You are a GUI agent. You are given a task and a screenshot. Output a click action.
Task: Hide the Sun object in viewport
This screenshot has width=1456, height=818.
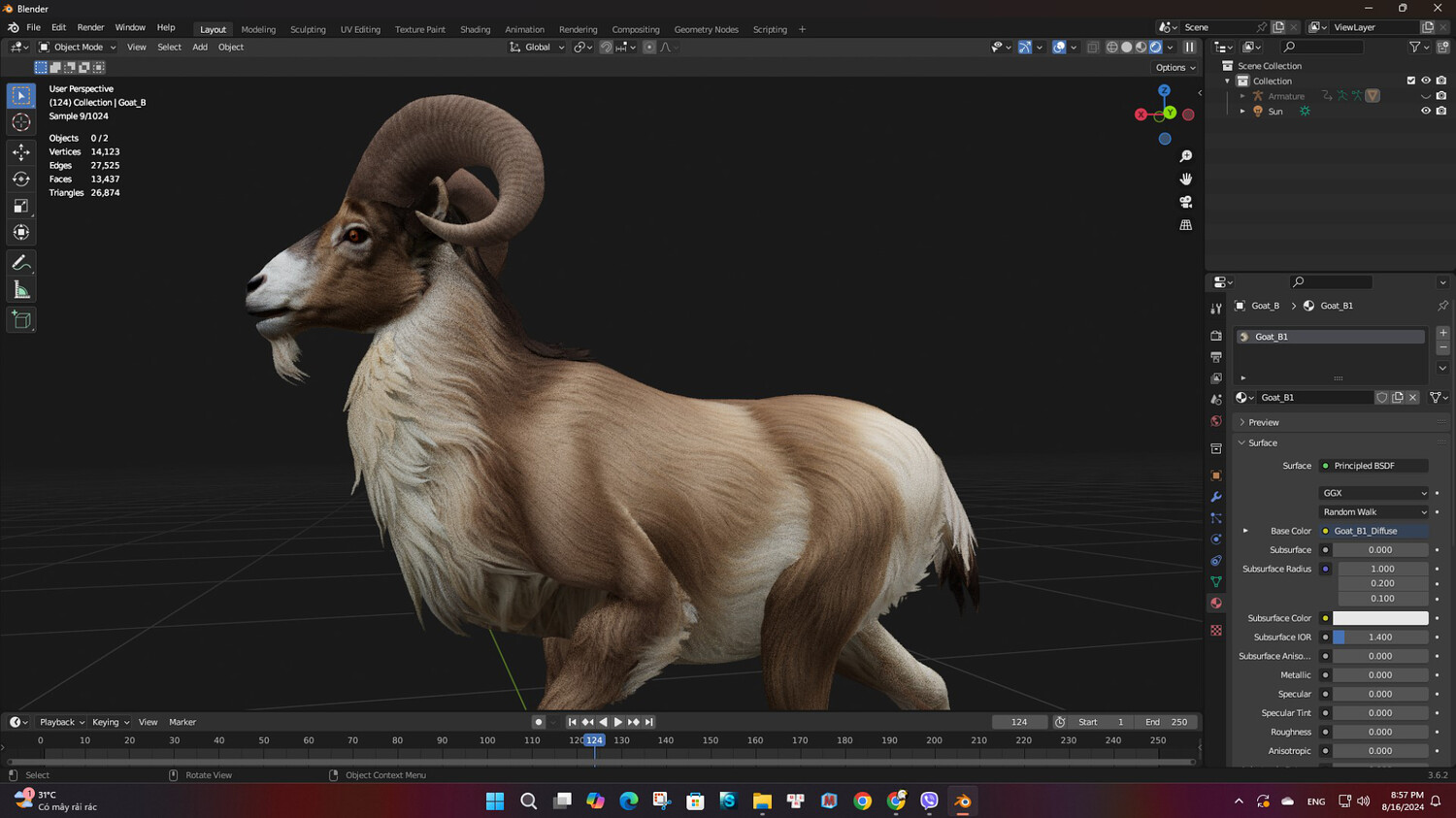click(1426, 112)
